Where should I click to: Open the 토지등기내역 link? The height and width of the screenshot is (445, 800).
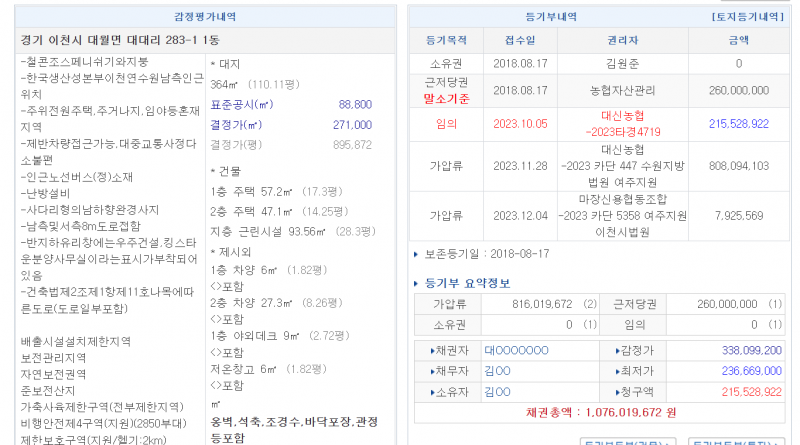(x=747, y=17)
